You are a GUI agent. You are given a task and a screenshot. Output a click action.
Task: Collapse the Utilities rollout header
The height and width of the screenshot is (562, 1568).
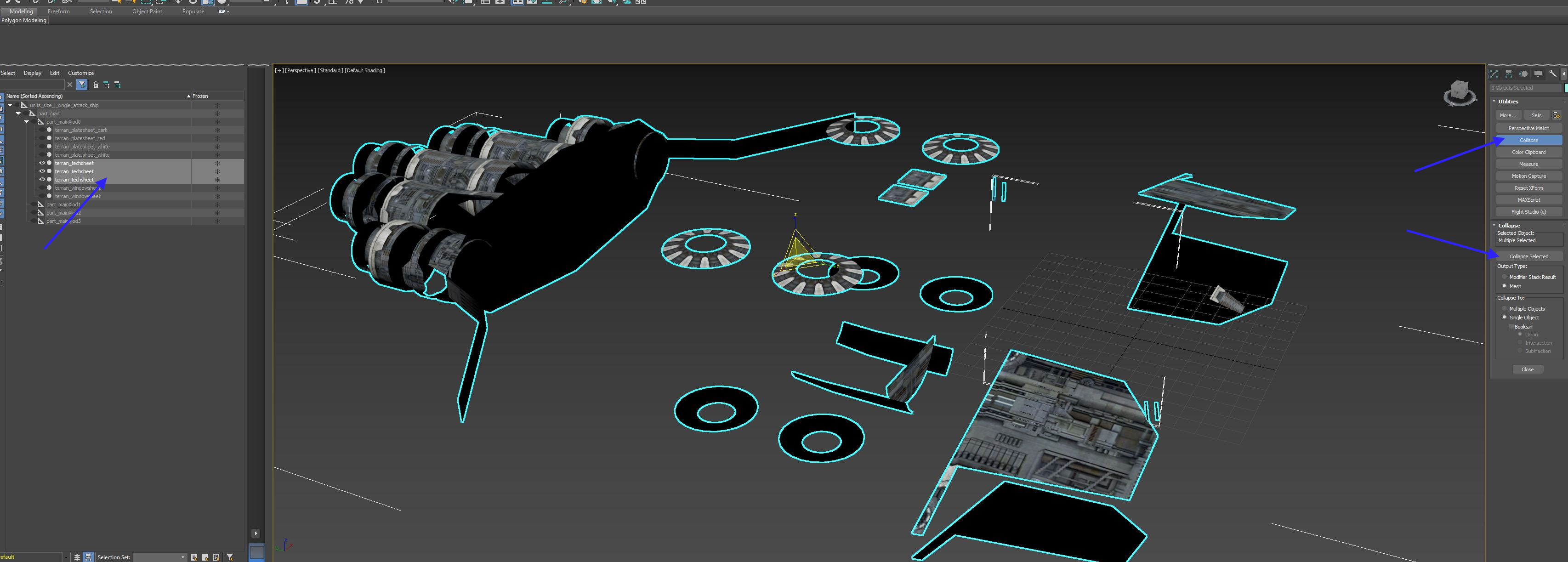1508,102
